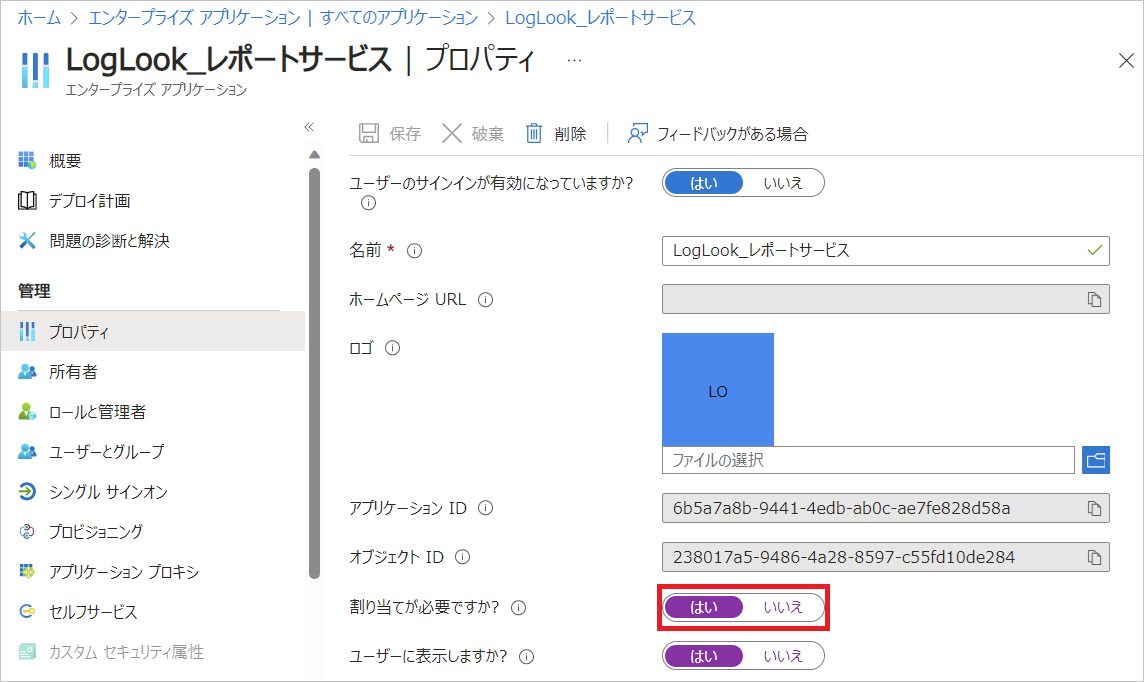
Task: Set 割り当てが必要ですか? to いいえ
Action: pos(783,608)
